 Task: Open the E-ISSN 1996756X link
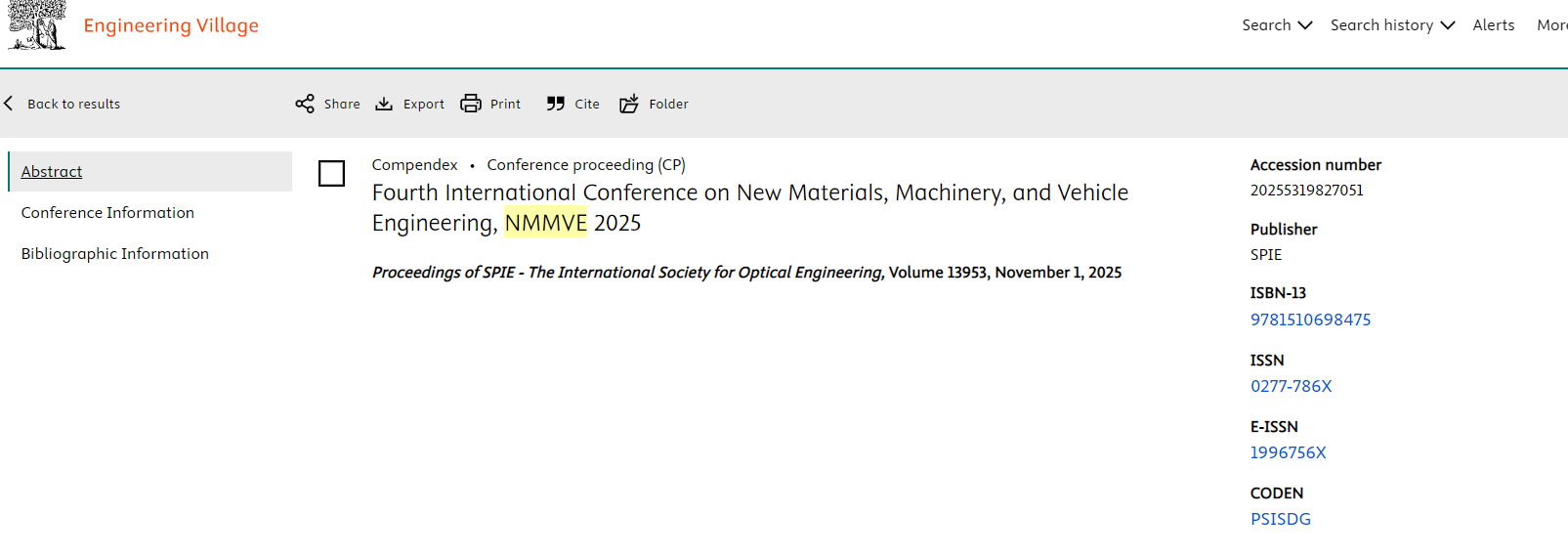1288,452
